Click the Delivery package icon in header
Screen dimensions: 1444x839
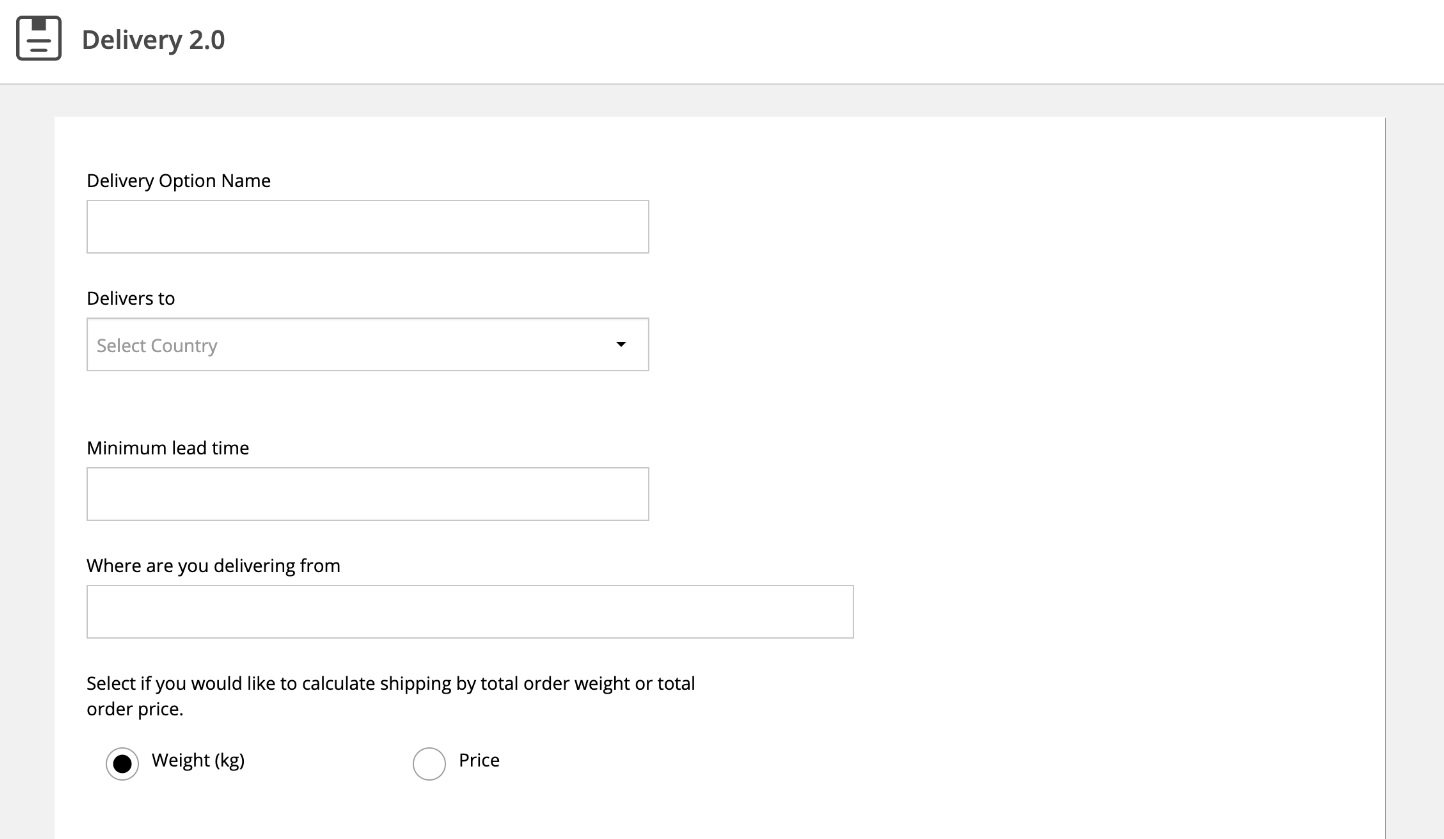pyautogui.click(x=39, y=39)
